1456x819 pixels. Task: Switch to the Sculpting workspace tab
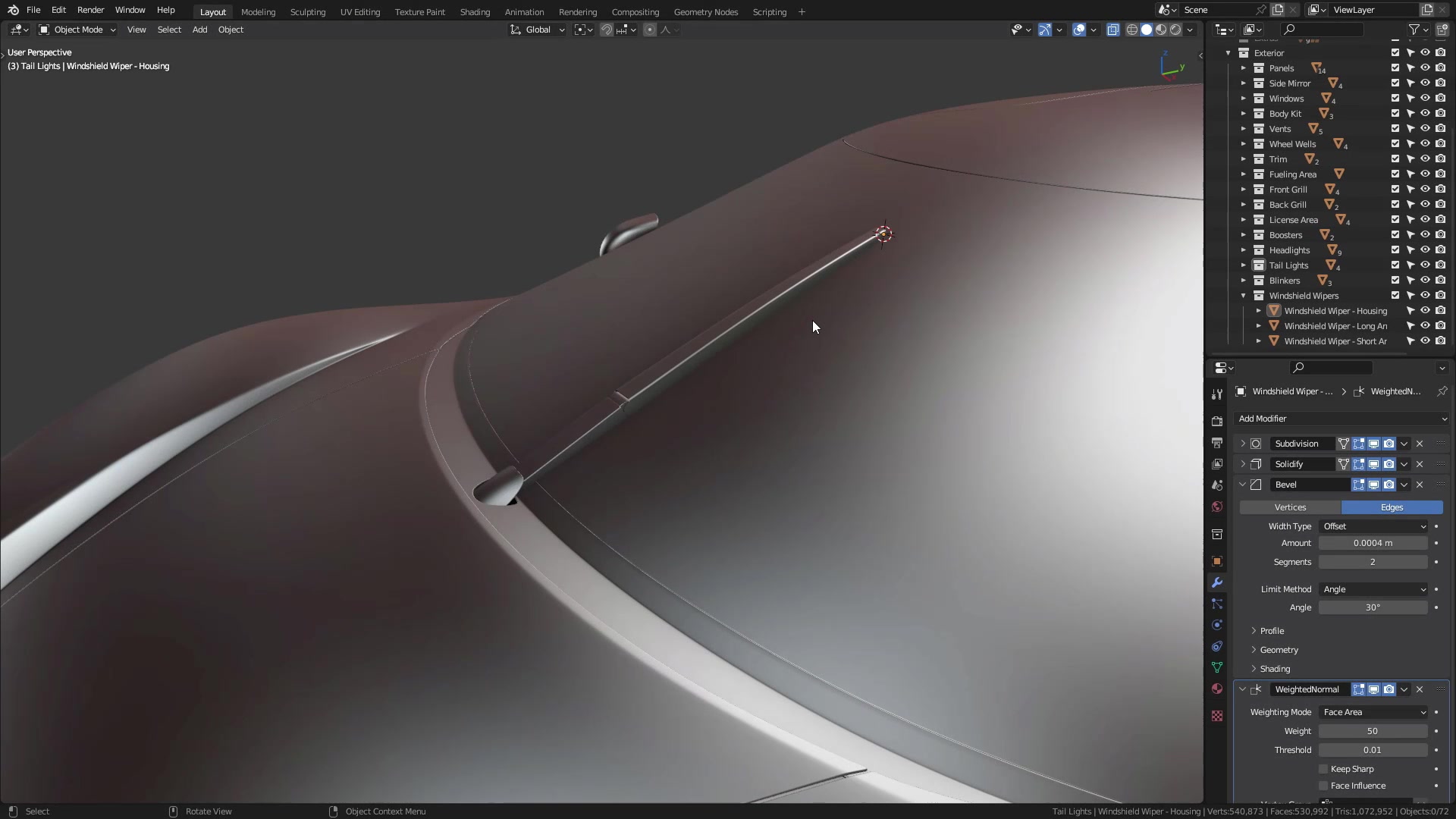tap(308, 12)
